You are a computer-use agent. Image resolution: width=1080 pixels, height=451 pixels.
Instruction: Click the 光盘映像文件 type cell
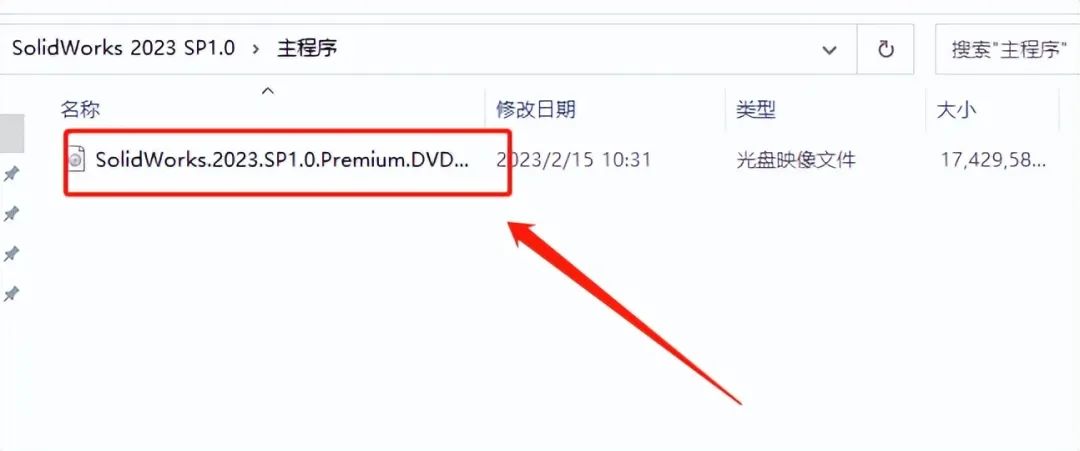point(795,160)
